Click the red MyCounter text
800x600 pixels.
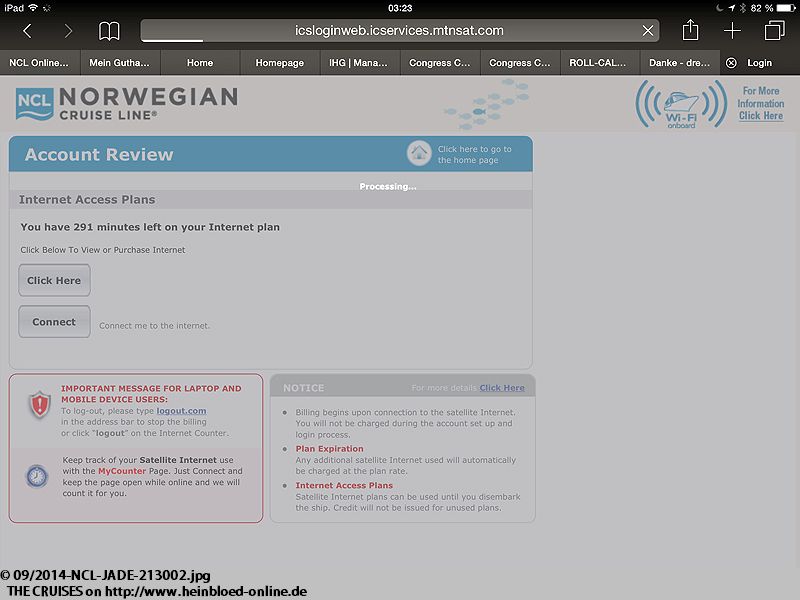pyautogui.click(x=122, y=471)
